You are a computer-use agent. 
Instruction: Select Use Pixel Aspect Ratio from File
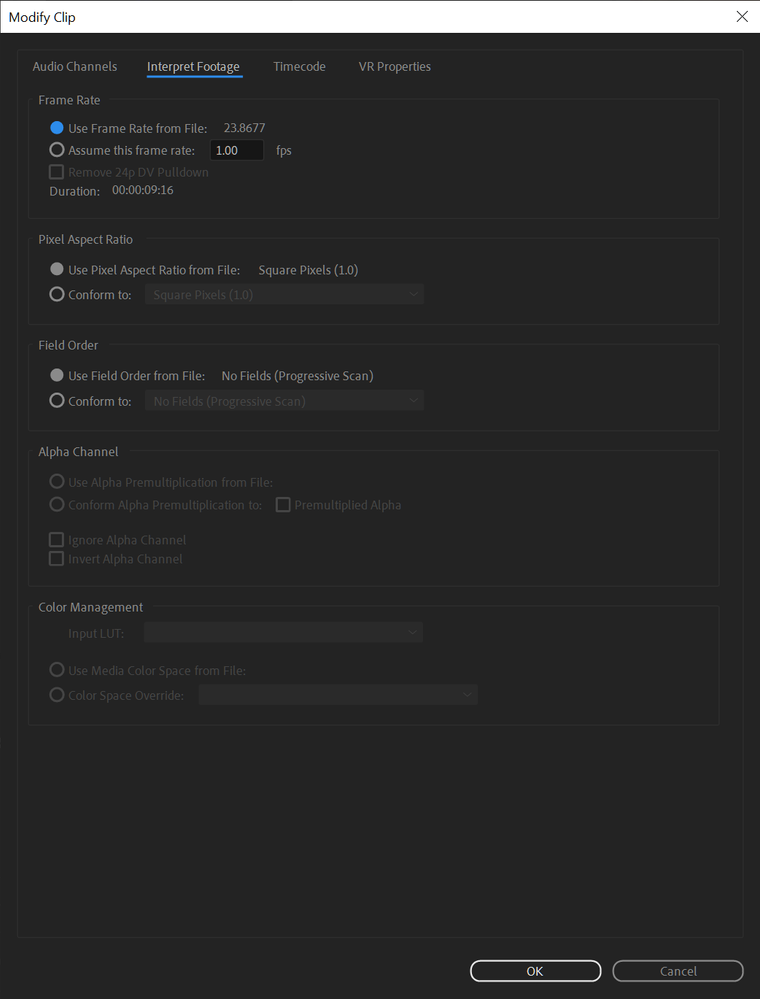(x=57, y=270)
